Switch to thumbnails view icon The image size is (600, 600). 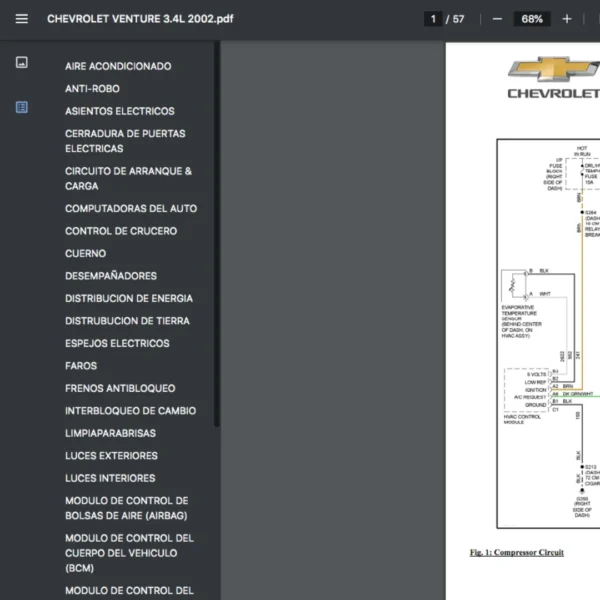pyautogui.click(x=21, y=63)
